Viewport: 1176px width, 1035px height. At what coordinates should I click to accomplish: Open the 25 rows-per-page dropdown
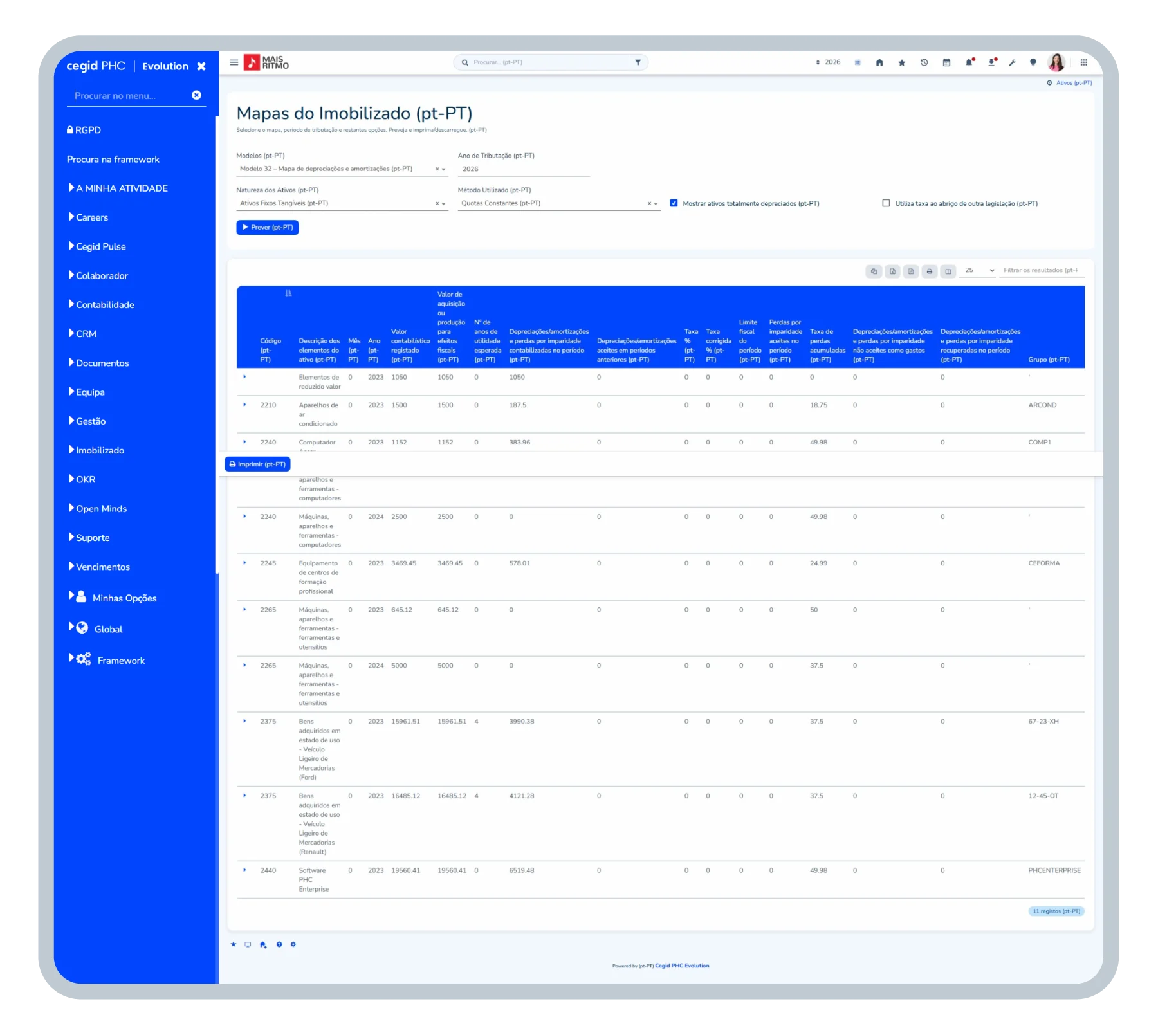click(977, 271)
